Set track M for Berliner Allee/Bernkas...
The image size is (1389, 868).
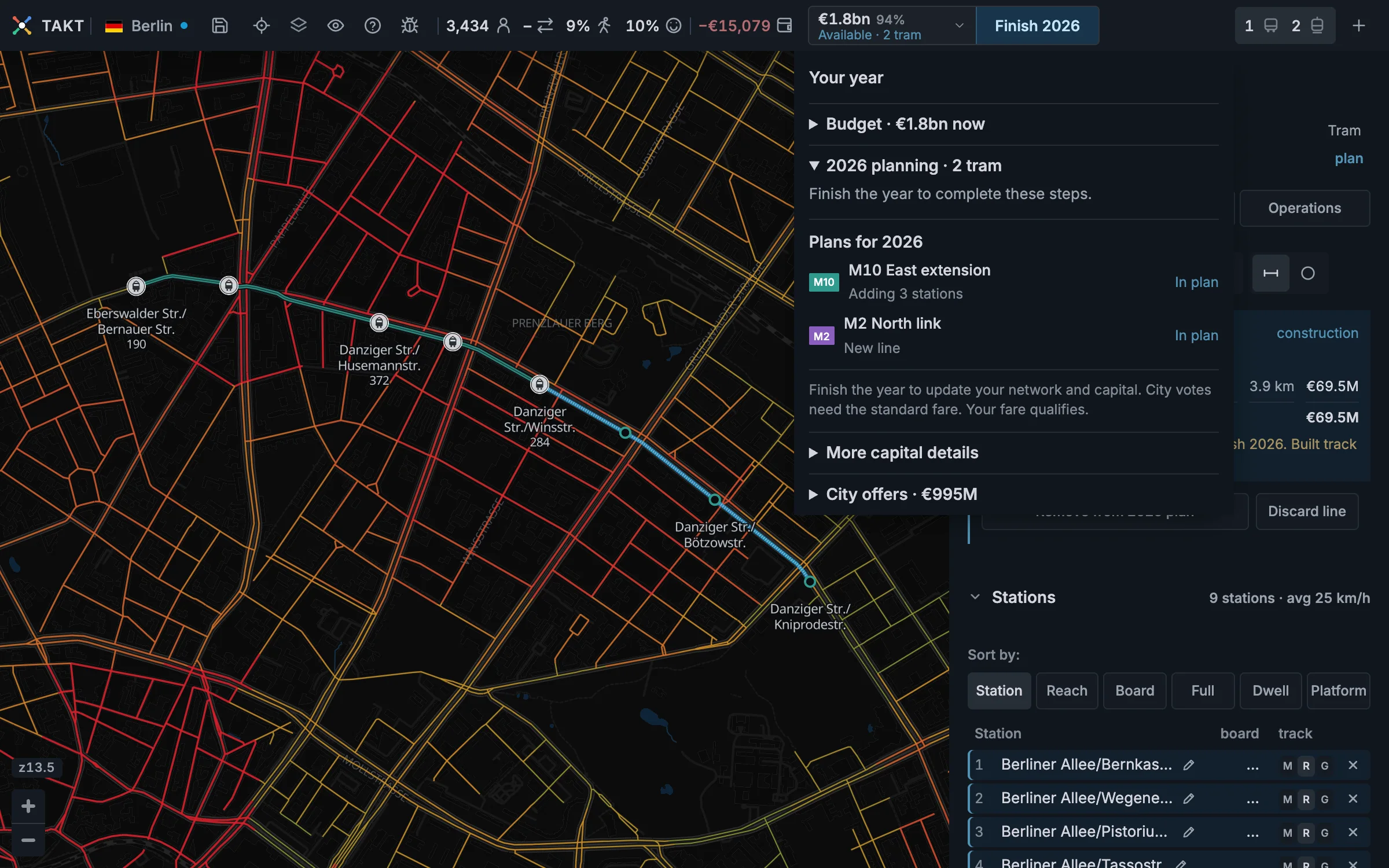pyautogui.click(x=1287, y=766)
